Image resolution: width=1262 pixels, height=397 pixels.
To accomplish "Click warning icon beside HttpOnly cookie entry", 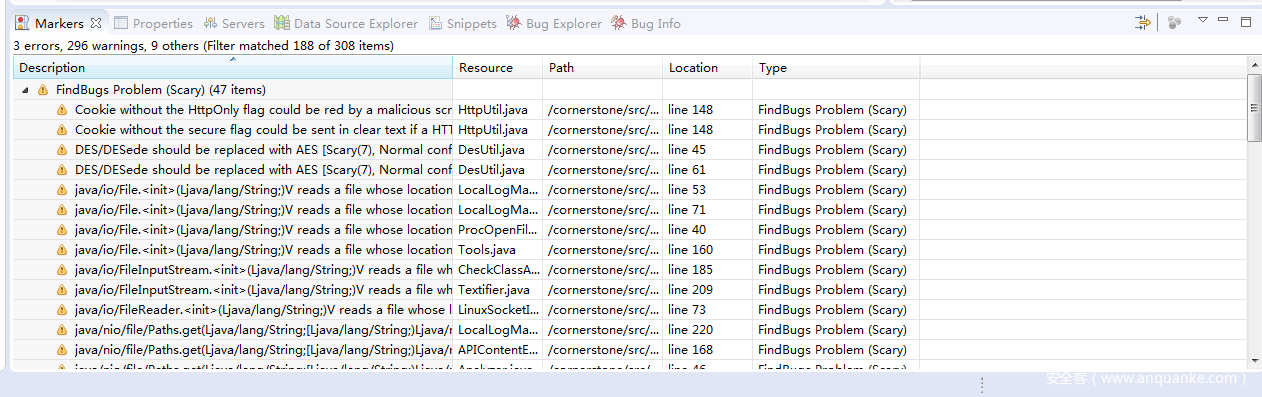I will (x=62, y=110).
